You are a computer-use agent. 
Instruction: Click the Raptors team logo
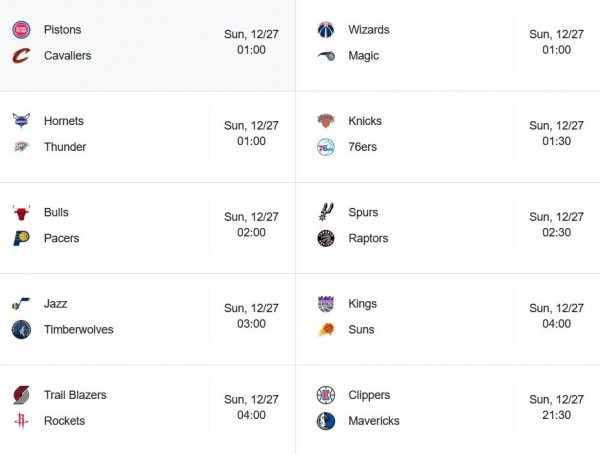coord(326,238)
